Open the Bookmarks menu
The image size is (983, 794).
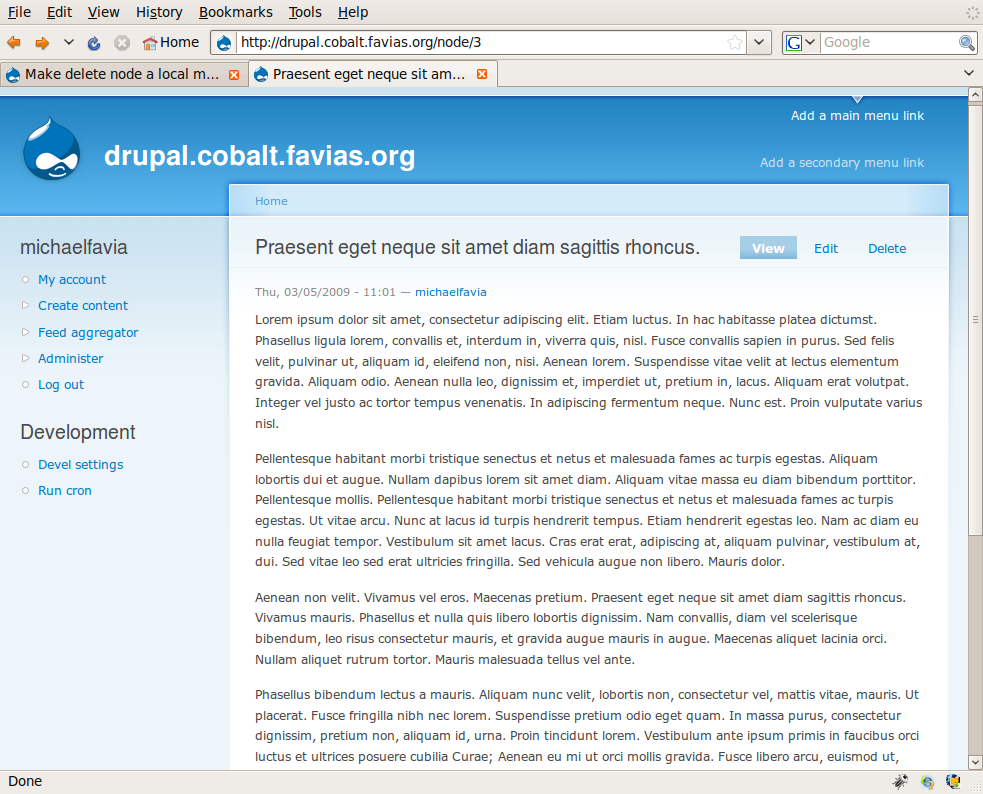(x=236, y=12)
